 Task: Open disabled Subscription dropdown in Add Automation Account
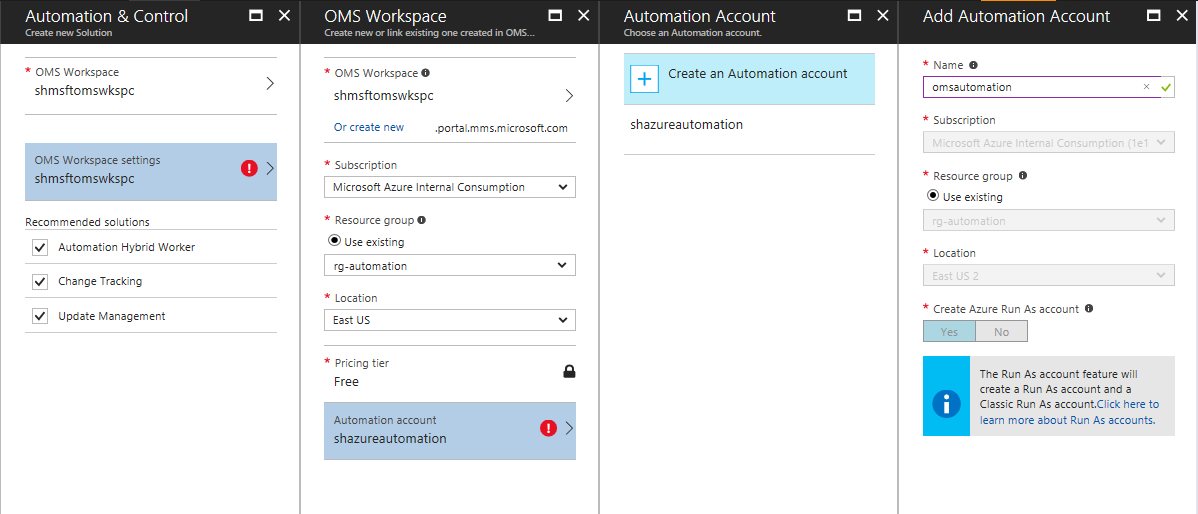coord(1048,142)
